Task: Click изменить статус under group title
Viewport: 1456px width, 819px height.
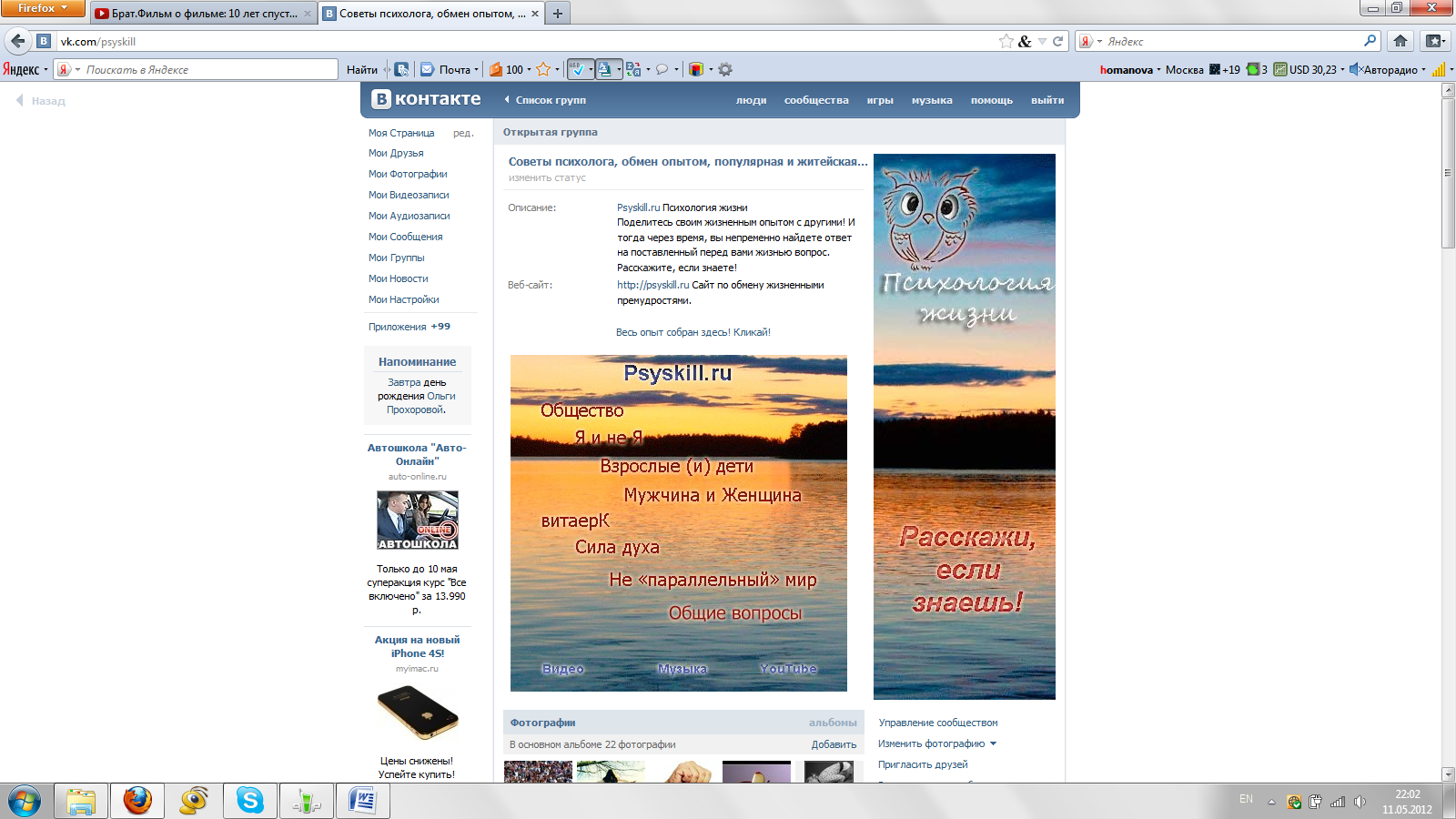Action: 547,177
